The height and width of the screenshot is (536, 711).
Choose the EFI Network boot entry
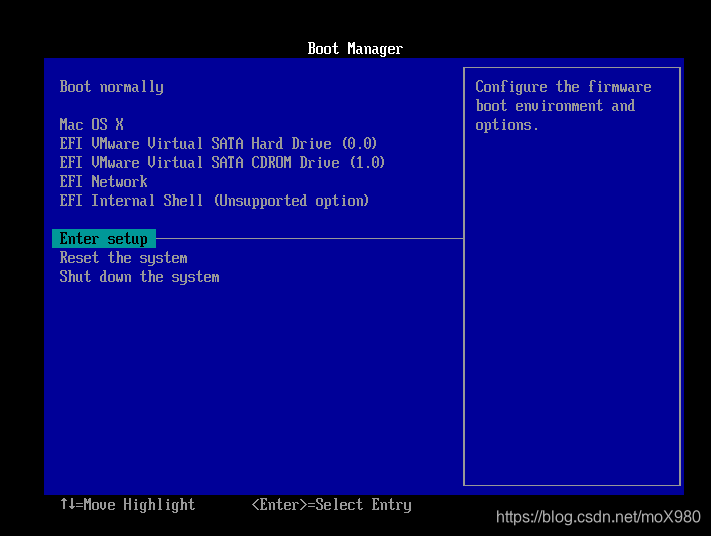click(103, 181)
